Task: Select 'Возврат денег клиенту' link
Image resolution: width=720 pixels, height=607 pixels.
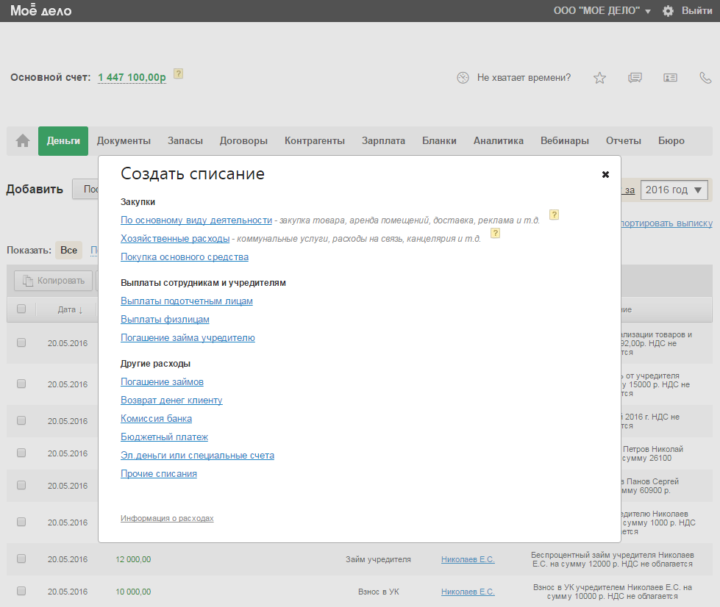Action: [171, 400]
